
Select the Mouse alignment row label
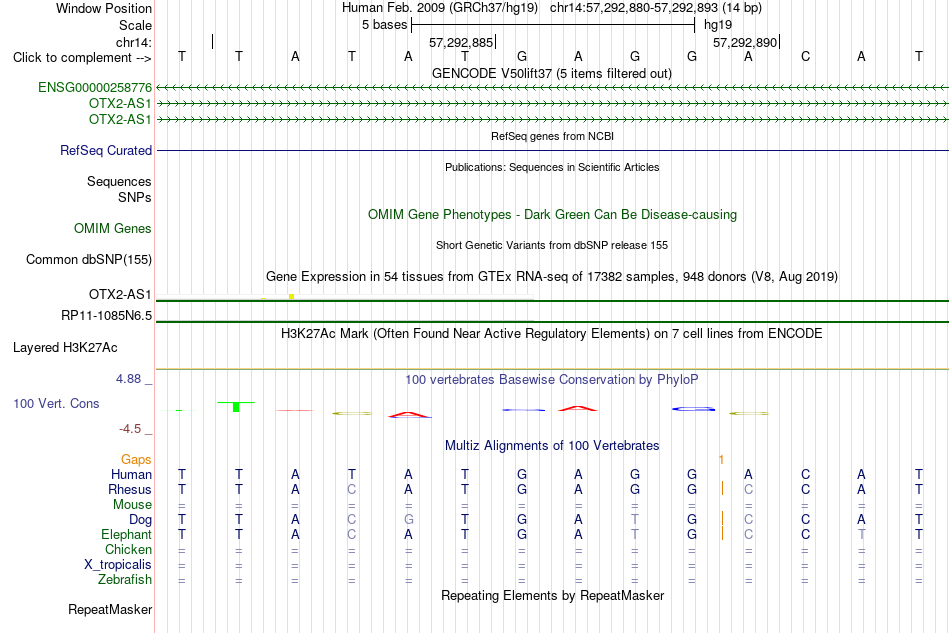pos(132,505)
